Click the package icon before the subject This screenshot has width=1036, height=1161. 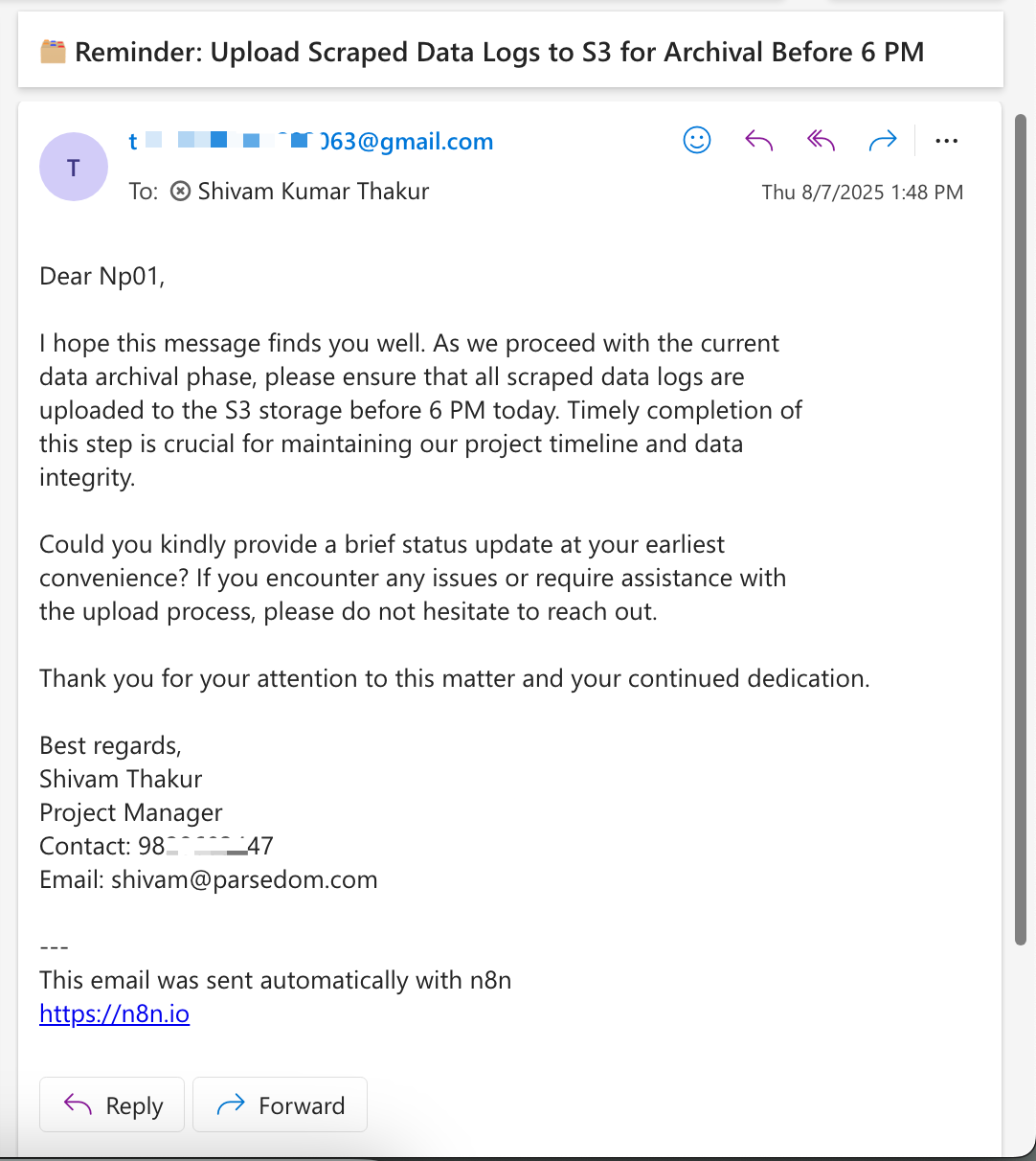coord(53,51)
